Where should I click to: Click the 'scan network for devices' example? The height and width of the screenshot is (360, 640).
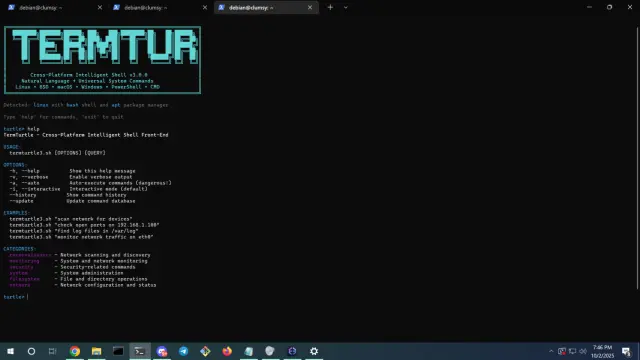[x=71, y=219]
